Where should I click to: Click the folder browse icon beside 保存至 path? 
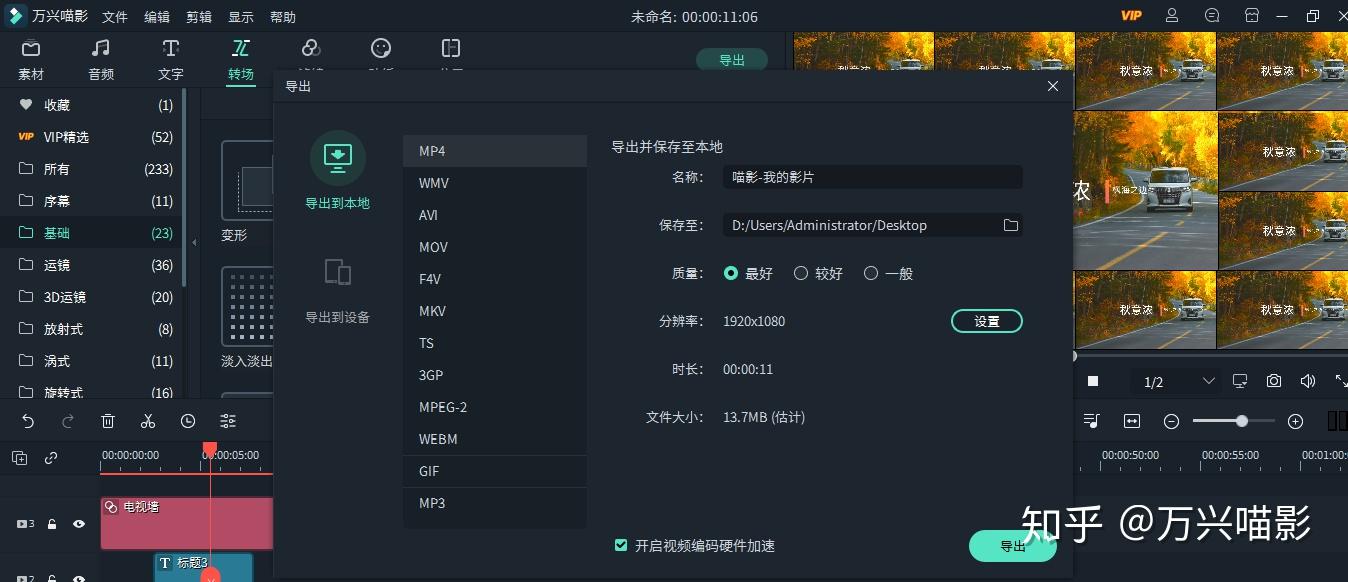click(x=1010, y=225)
